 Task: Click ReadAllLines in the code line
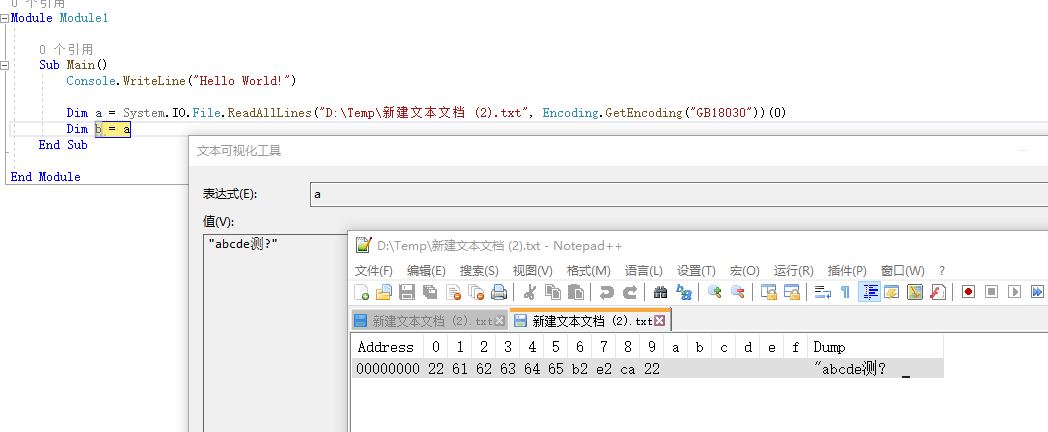[x=270, y=113]
